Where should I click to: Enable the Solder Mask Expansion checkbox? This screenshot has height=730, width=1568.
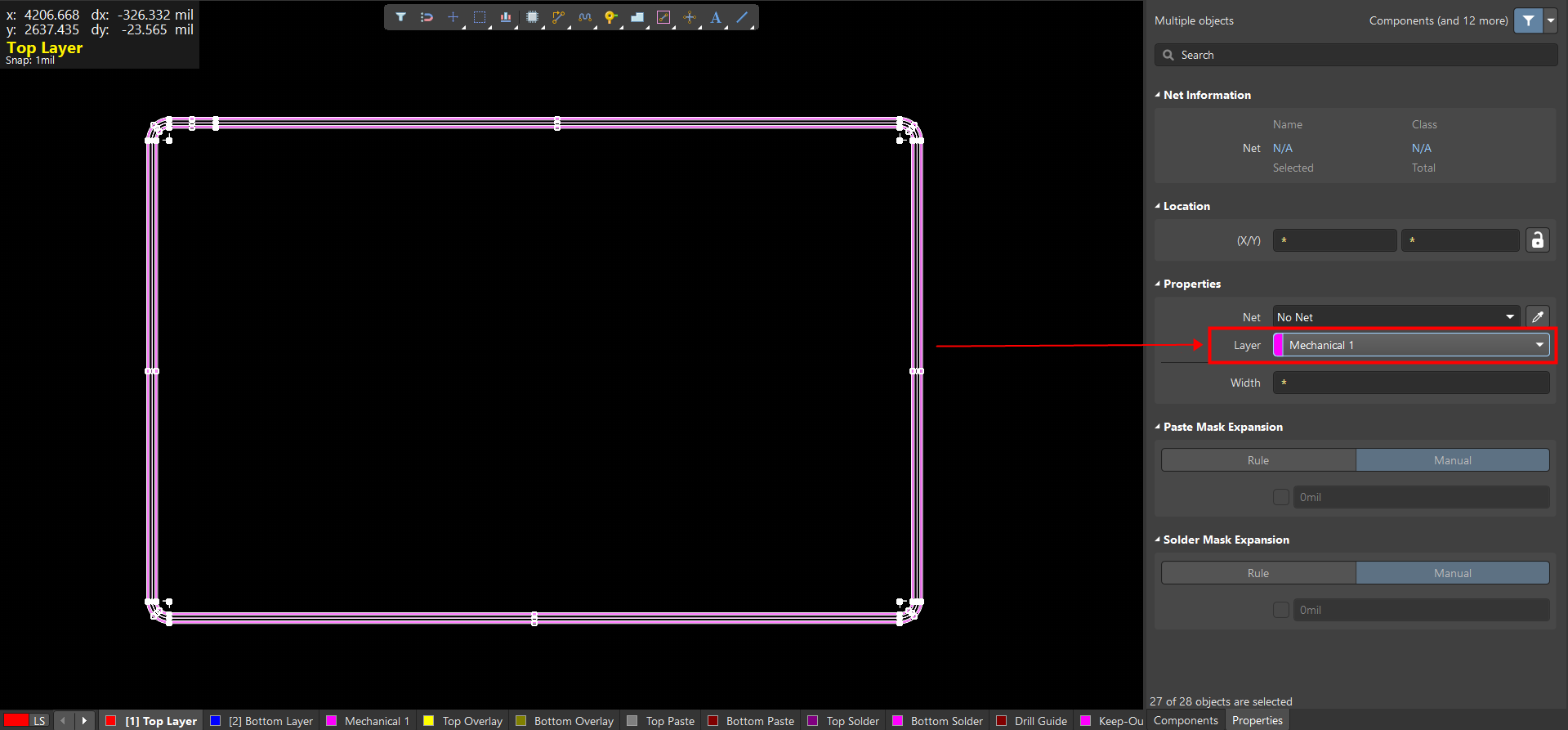pos(1280,610)
